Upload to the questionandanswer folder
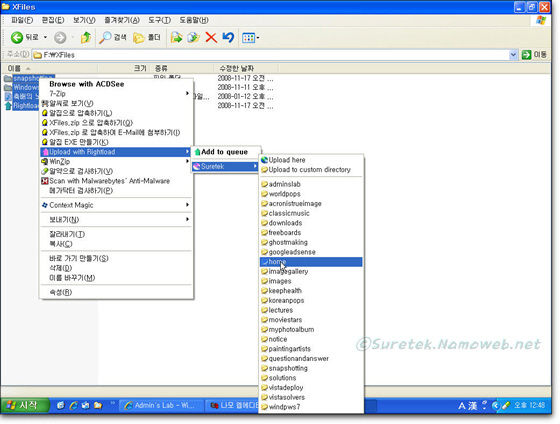560x424 pixels. 311,358
